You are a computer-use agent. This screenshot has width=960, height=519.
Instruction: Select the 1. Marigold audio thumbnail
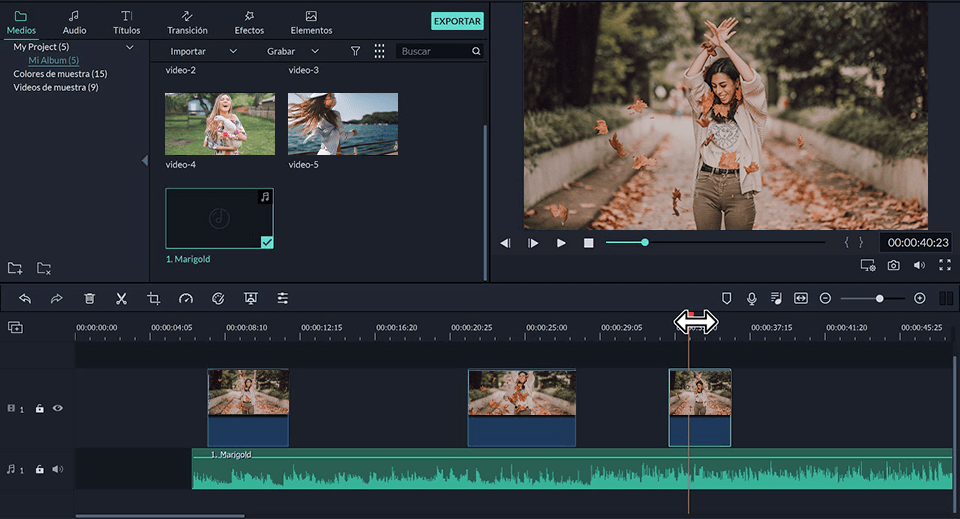pyautogui.click(x=219, y=218)
